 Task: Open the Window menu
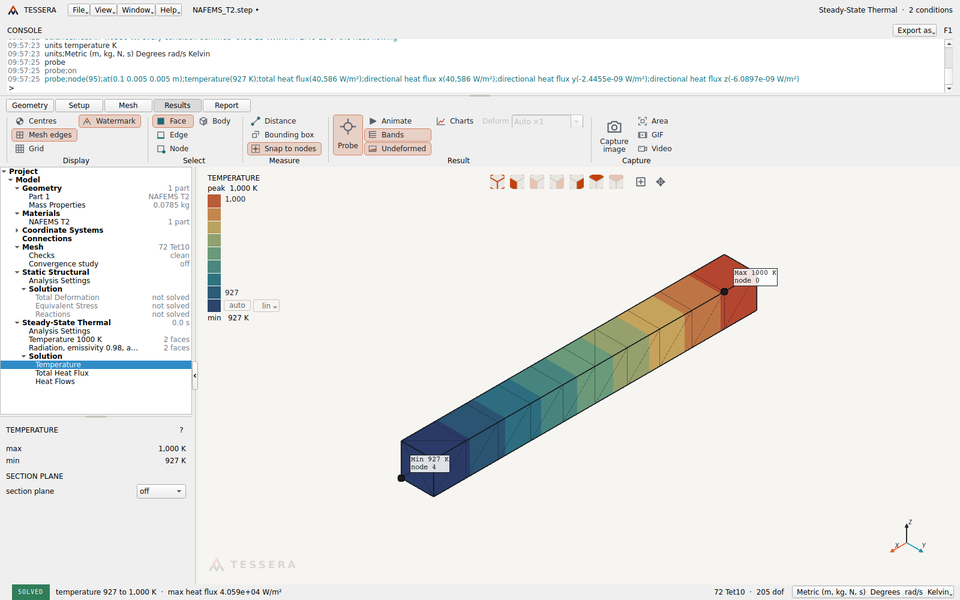tap(136, 10)
